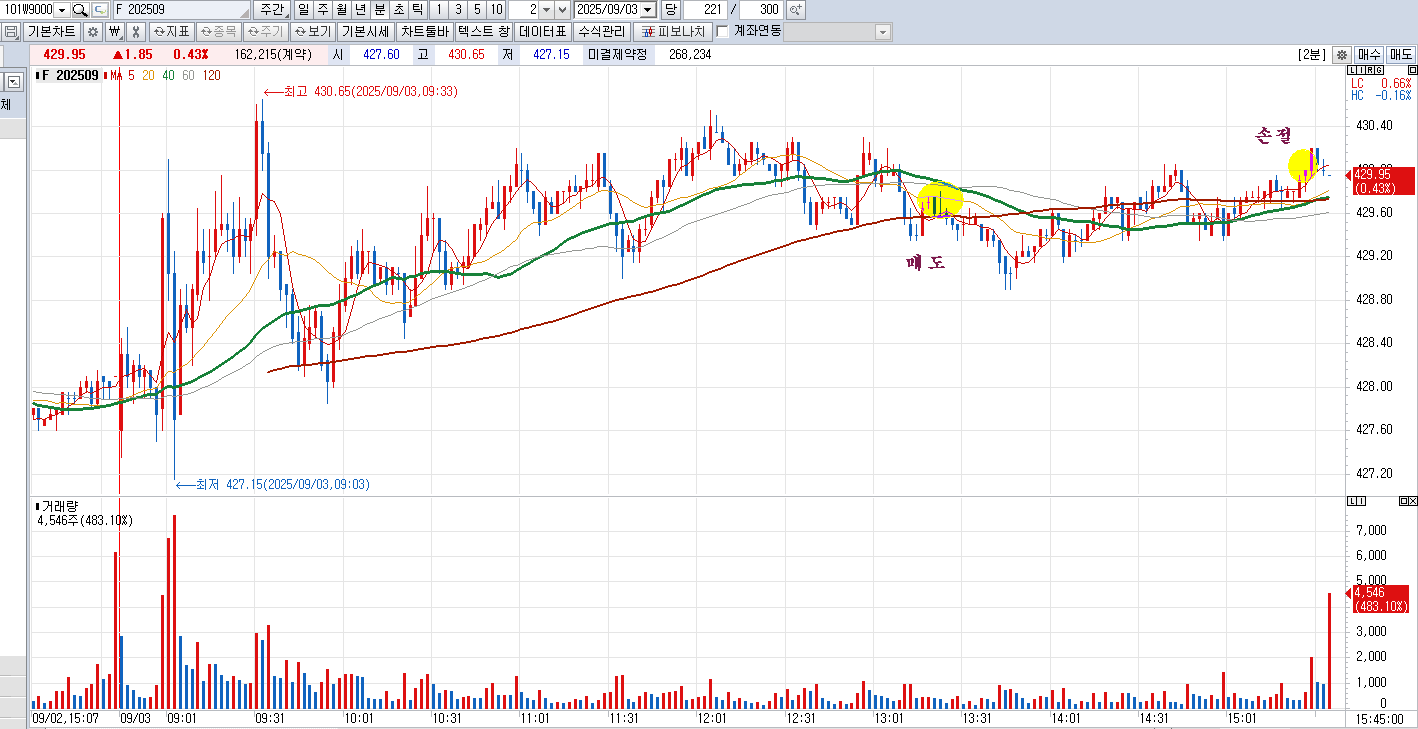Open the gear icon beside 매수 button
The height and width of the screenshot is (729, 1418).
[x=1341, y=55]
